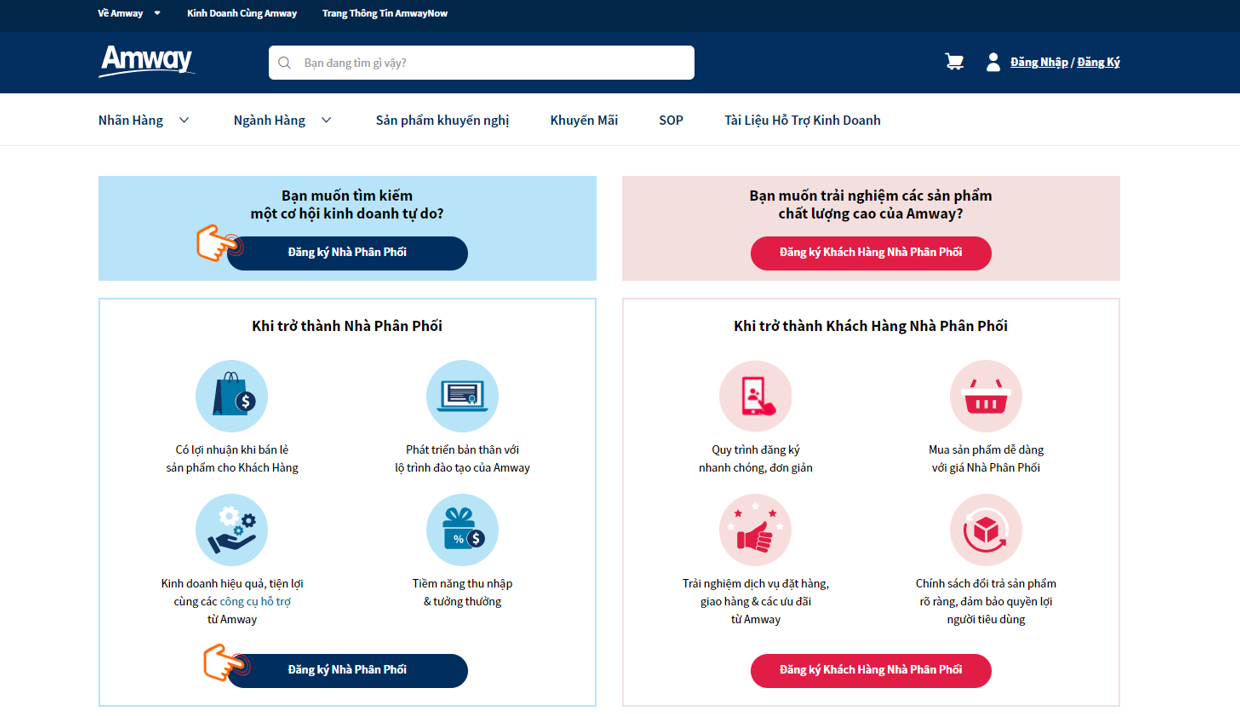The image size is (1240, 716).
Task: Click the red shopping basket icon
Action: 986,396
